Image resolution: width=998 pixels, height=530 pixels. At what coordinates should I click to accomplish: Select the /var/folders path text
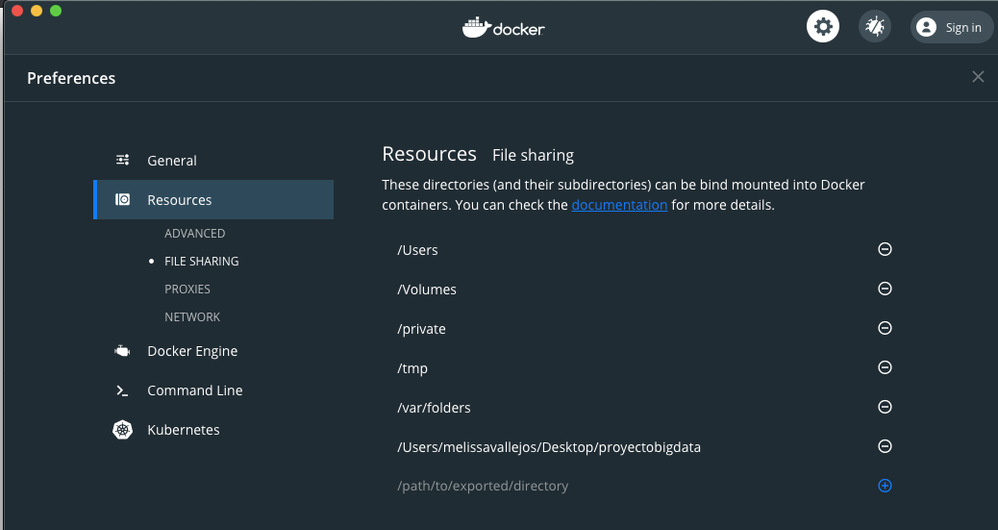tap(434, 408)
